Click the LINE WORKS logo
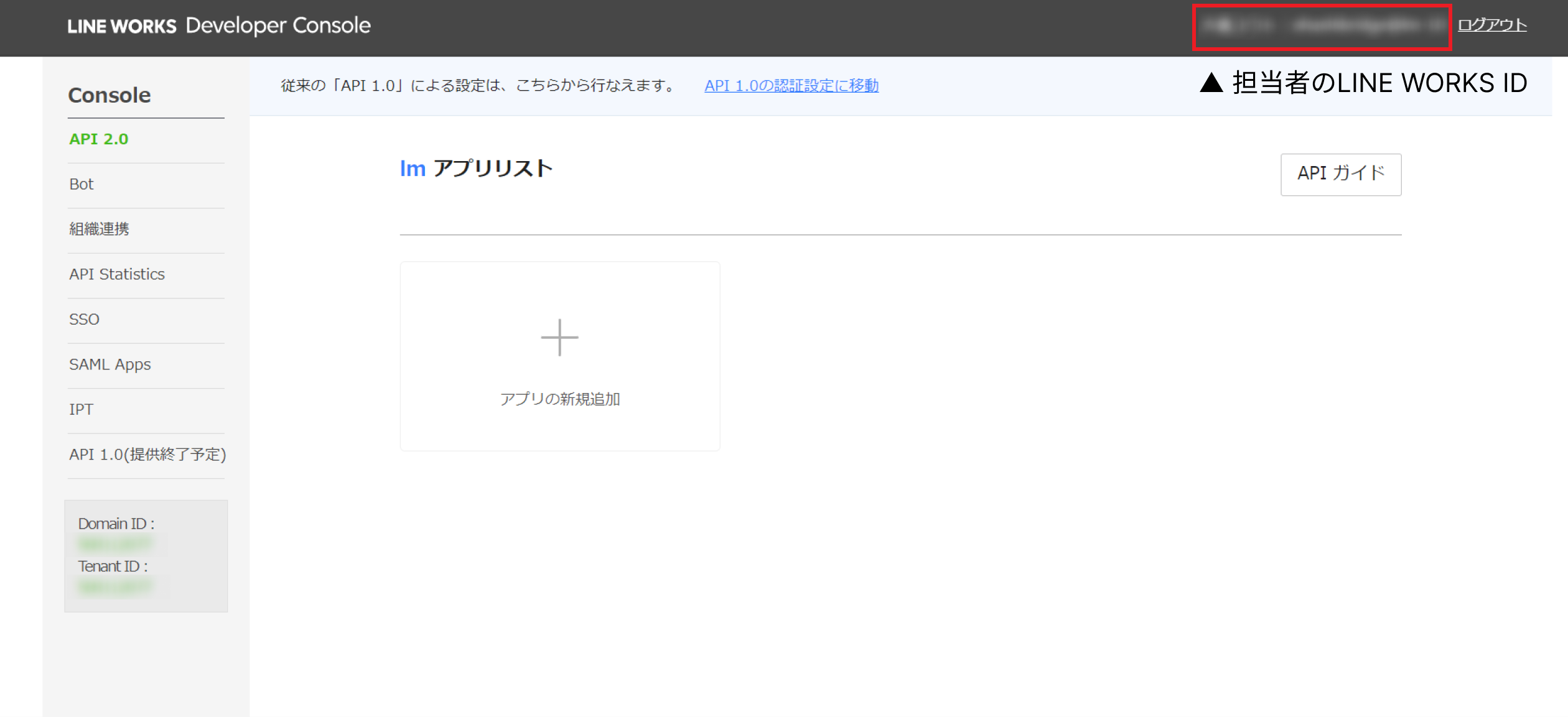Image resolution: width=1568 pixels, height=717 pixels. pos(122,26)
